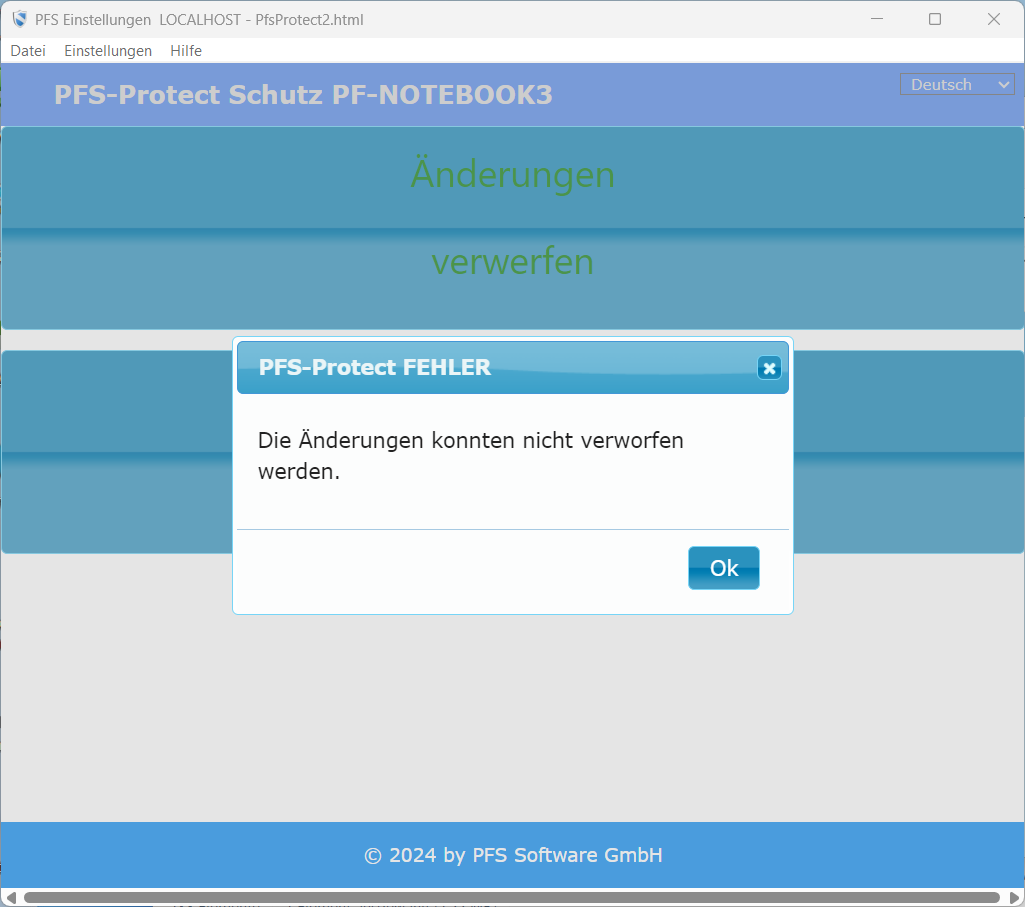Minimize the PFS Einstellungen window

click(x=876, y=19)
